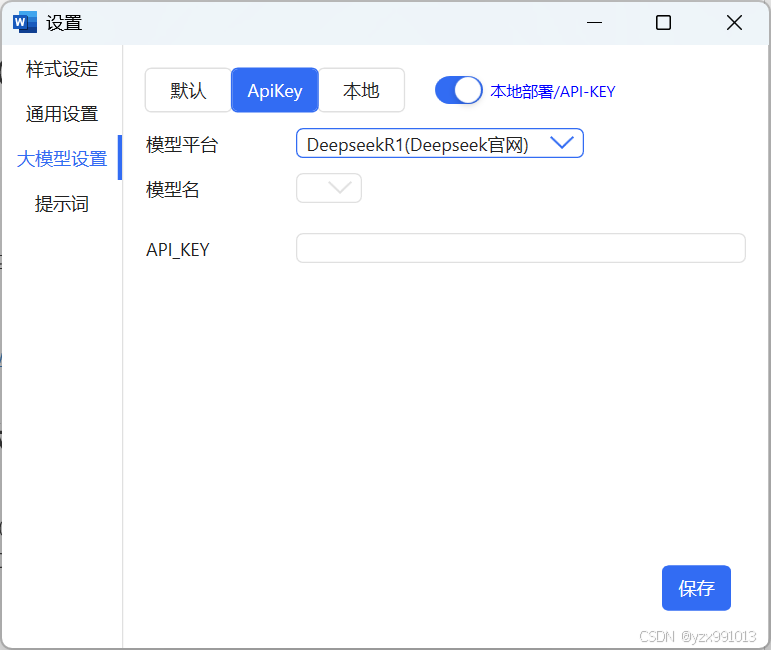The width and height of the screenshot is (771, 650).
Task: Switch to the ApiKey tab
Action: (275, 90)
